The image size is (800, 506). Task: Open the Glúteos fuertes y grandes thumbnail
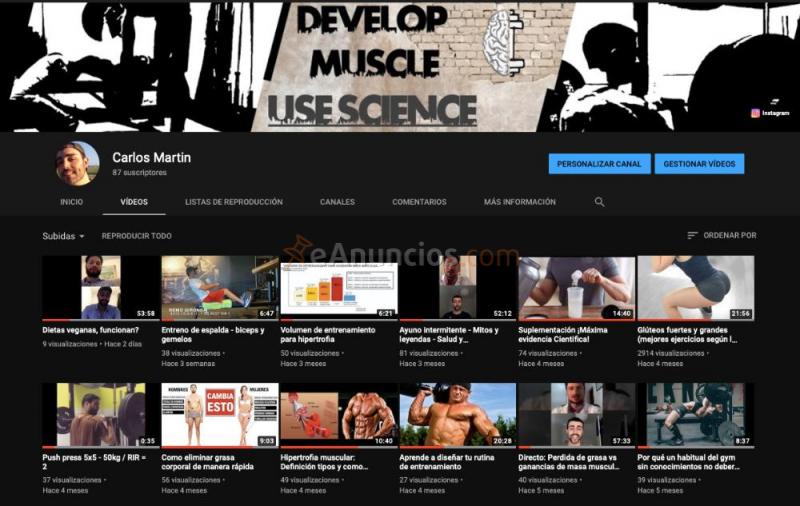pos(695,288)
